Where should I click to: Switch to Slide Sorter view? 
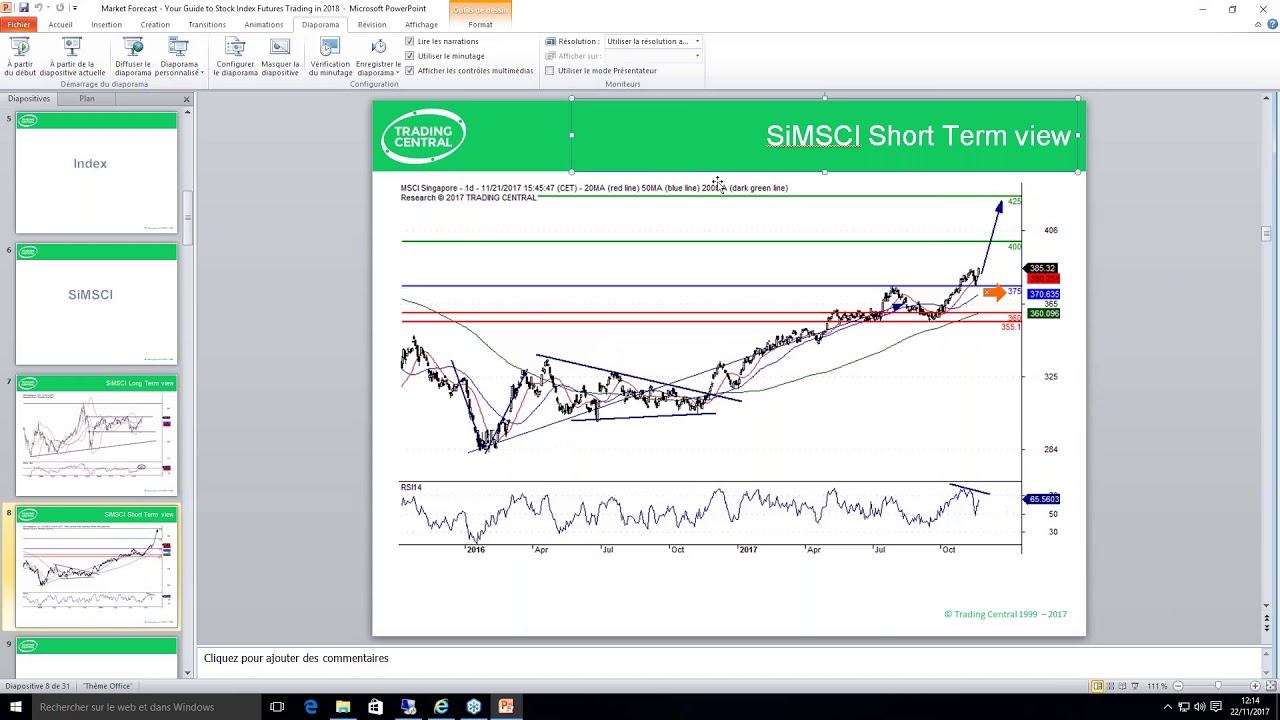click(1110, 686)
